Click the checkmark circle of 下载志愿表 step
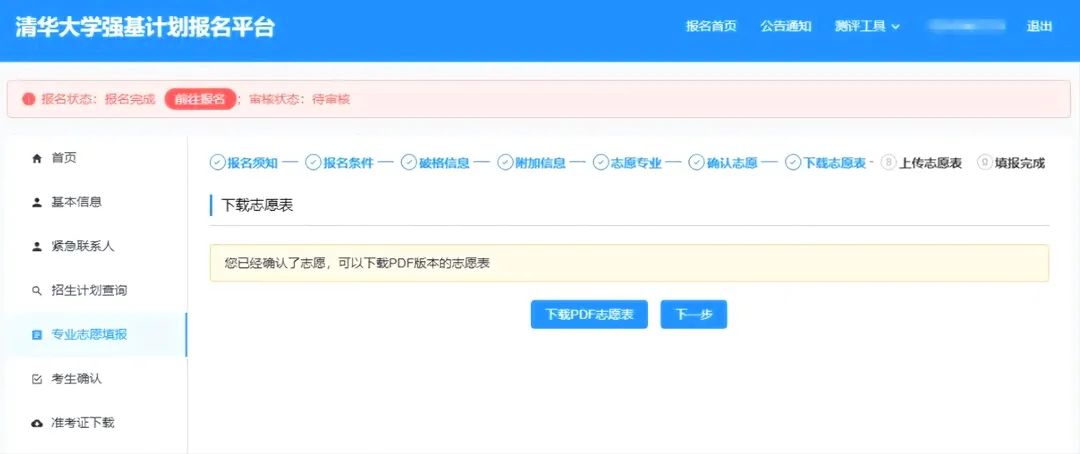This screenshot has height=454, width=1080. tap(793, 163)
